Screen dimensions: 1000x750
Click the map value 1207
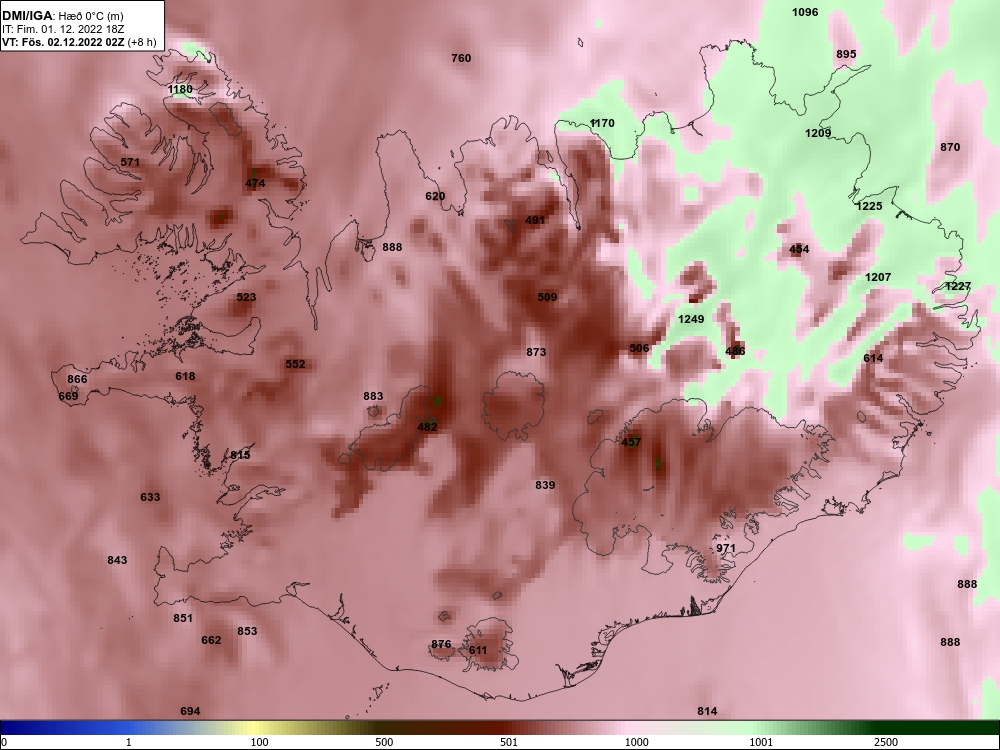click(878, 277)
